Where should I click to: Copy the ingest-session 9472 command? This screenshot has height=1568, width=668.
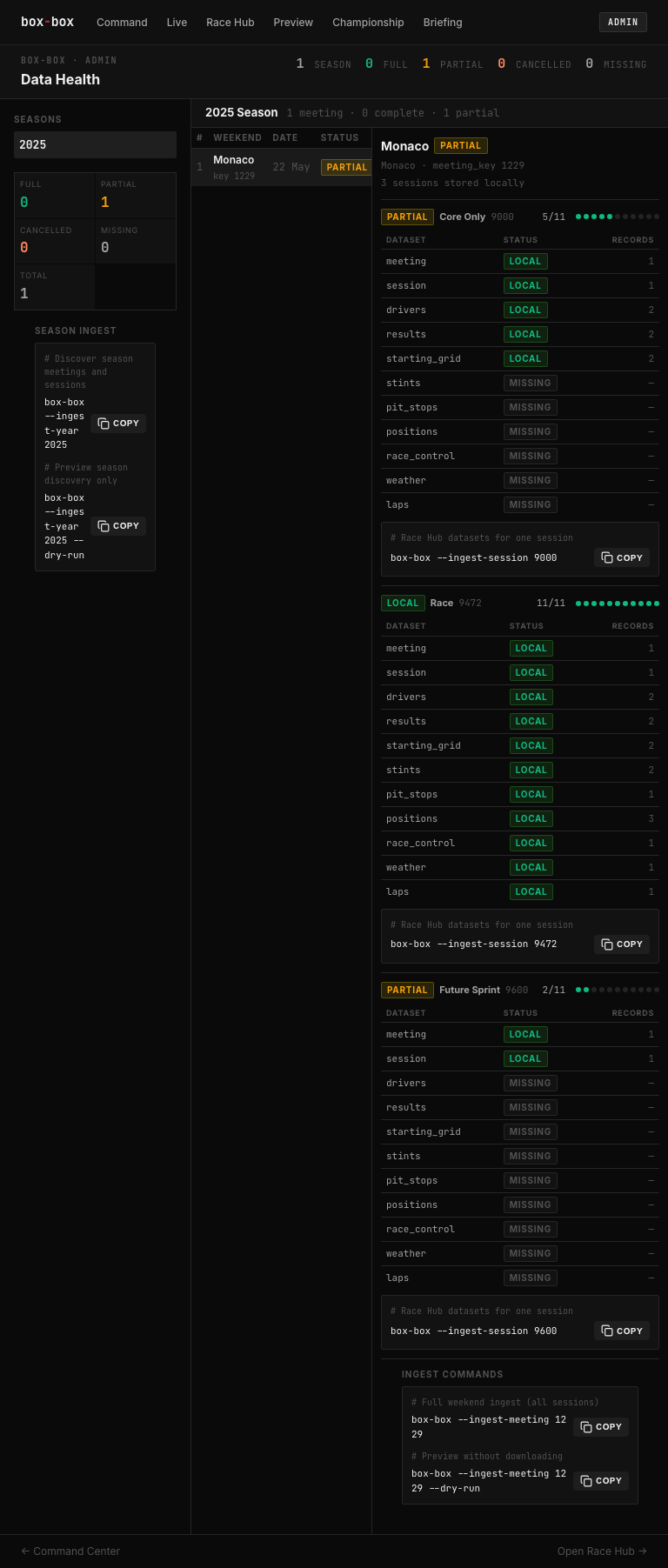tap(622, 944)
